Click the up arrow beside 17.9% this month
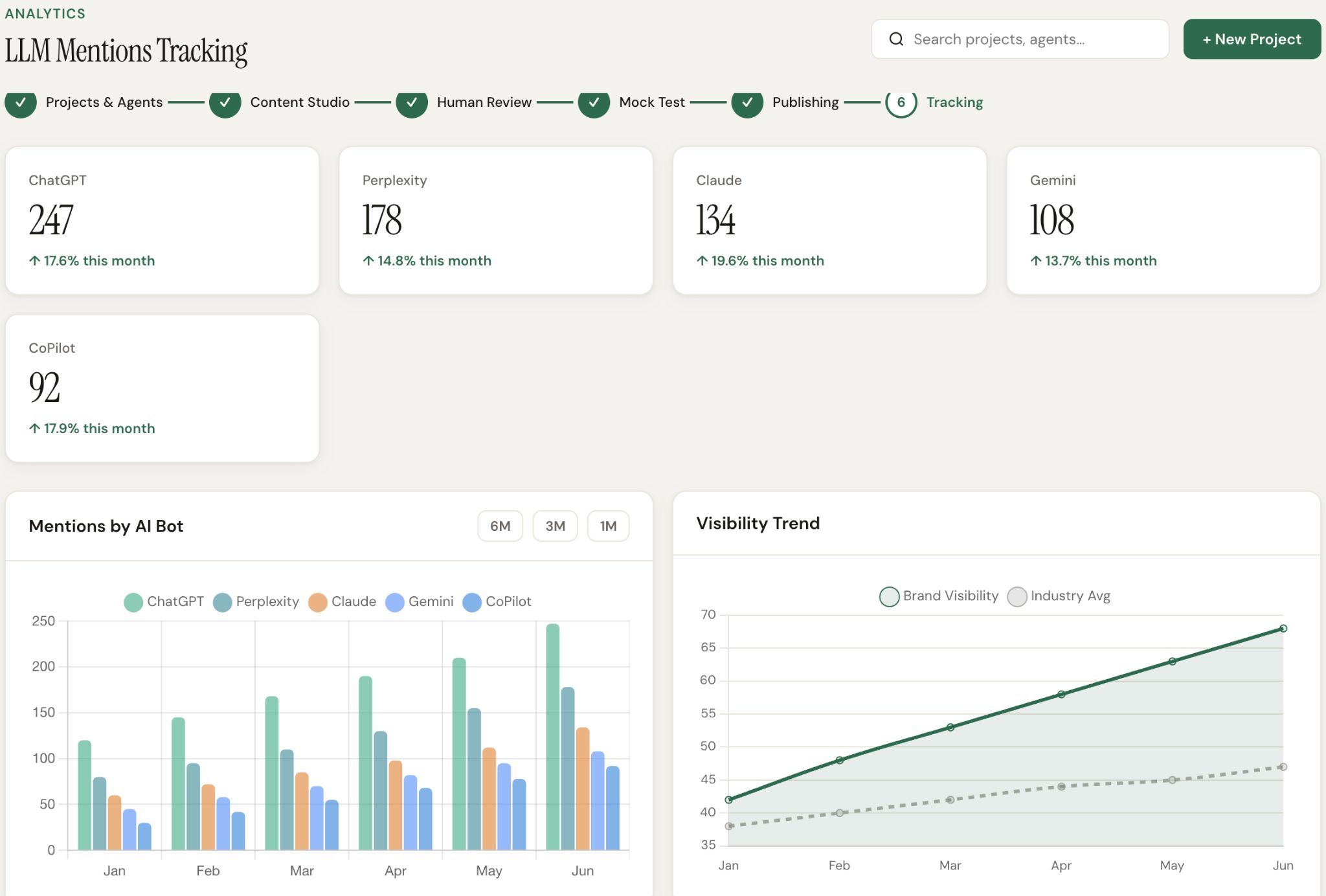1326x896 pixels. click(x=35, y=429)
